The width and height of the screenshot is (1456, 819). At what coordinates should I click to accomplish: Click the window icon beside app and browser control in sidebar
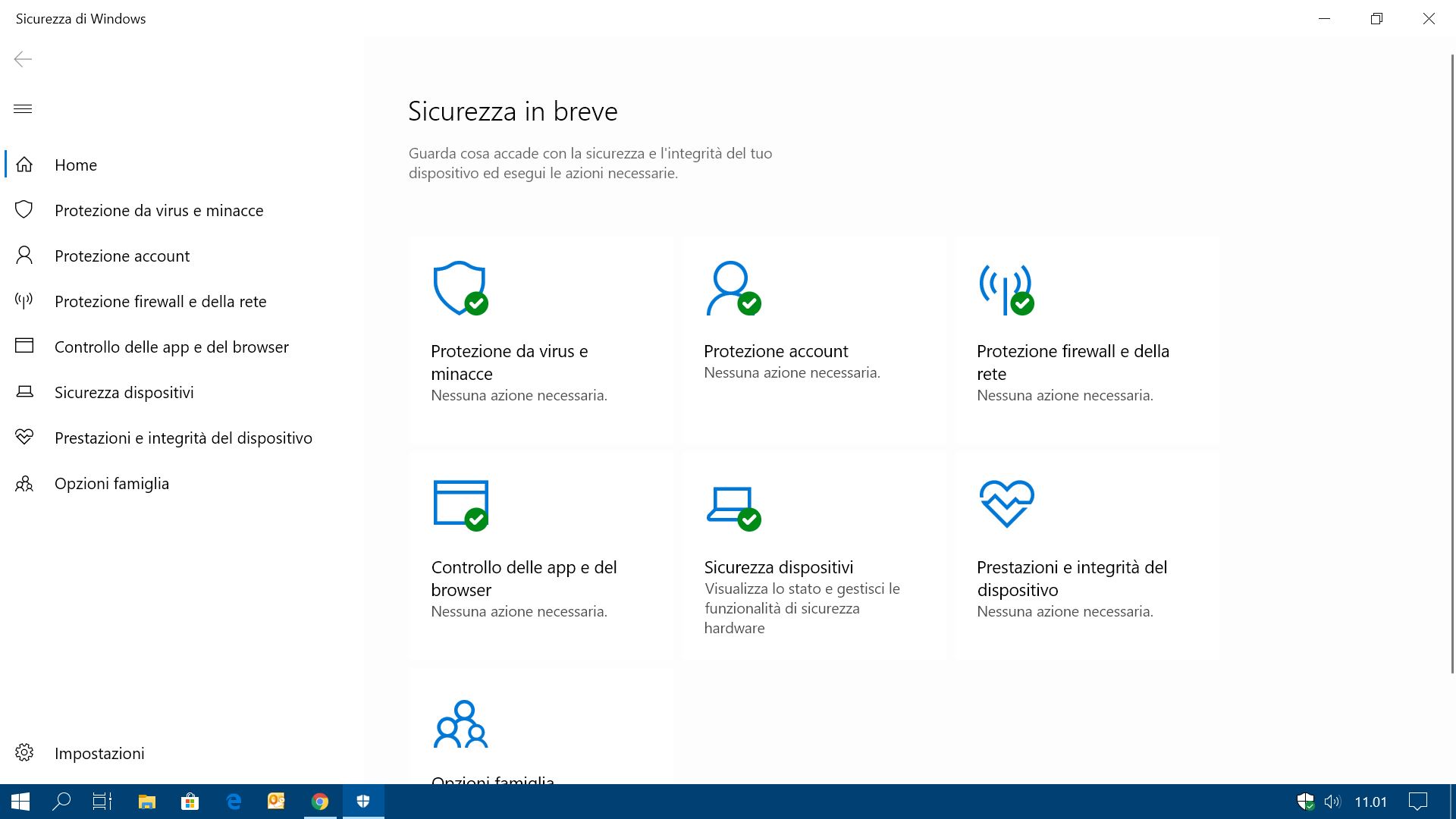click(24, 347)
